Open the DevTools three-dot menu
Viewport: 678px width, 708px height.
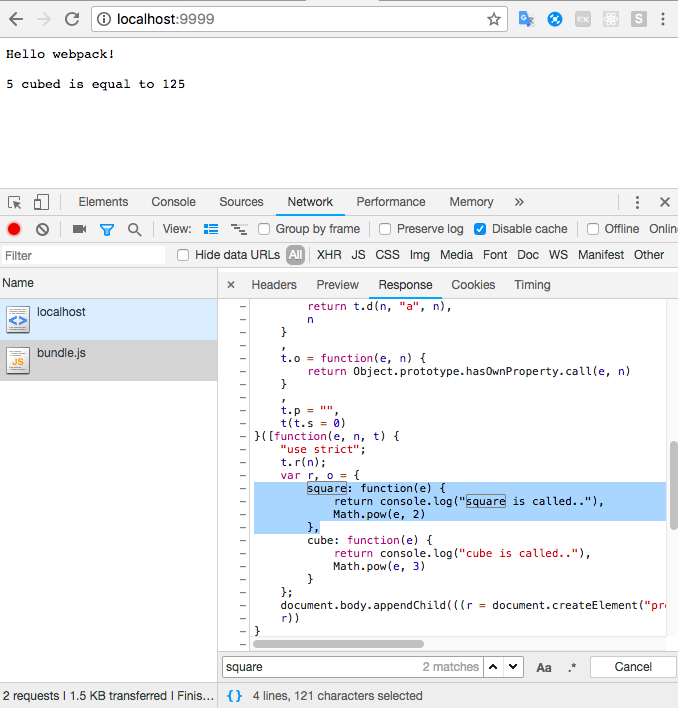pos(637,202)
